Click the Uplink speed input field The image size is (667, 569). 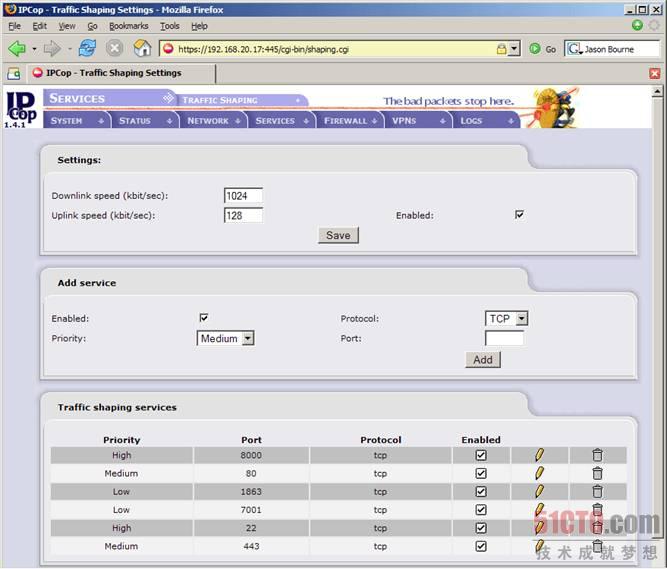click(243, 215)
